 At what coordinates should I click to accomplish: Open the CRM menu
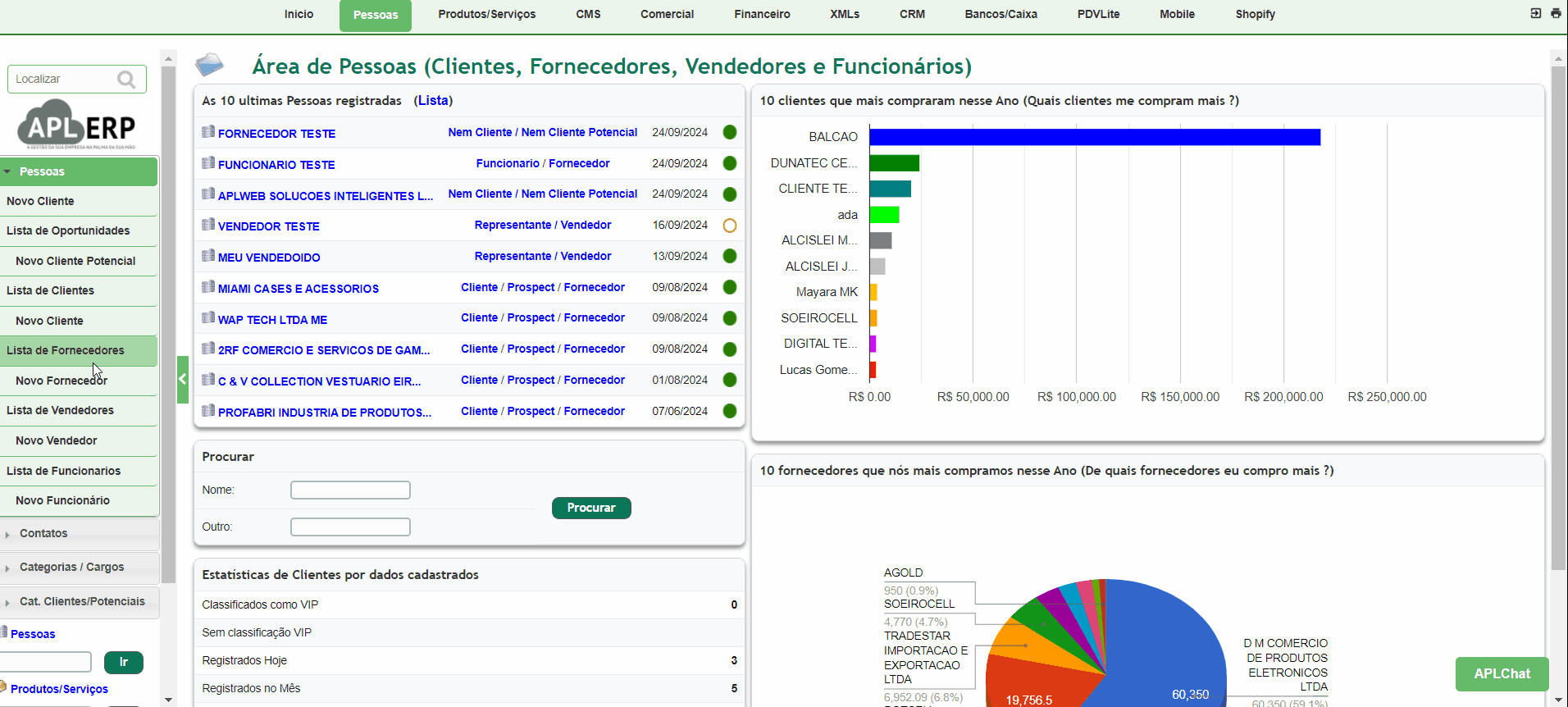[x=912, y=14]
